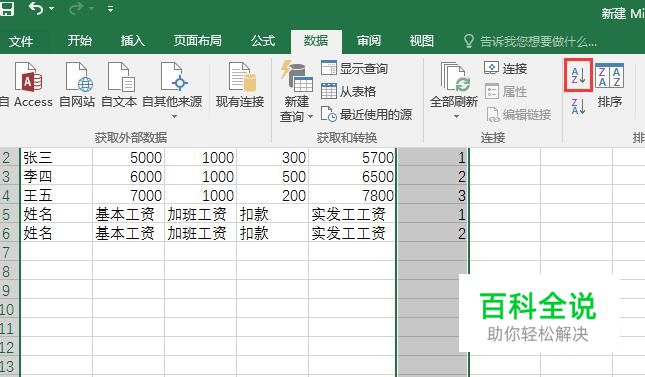Select helper column cell 3 in row 4
Viewport: 645px width, 377px height.
click(x=432, y=195)
